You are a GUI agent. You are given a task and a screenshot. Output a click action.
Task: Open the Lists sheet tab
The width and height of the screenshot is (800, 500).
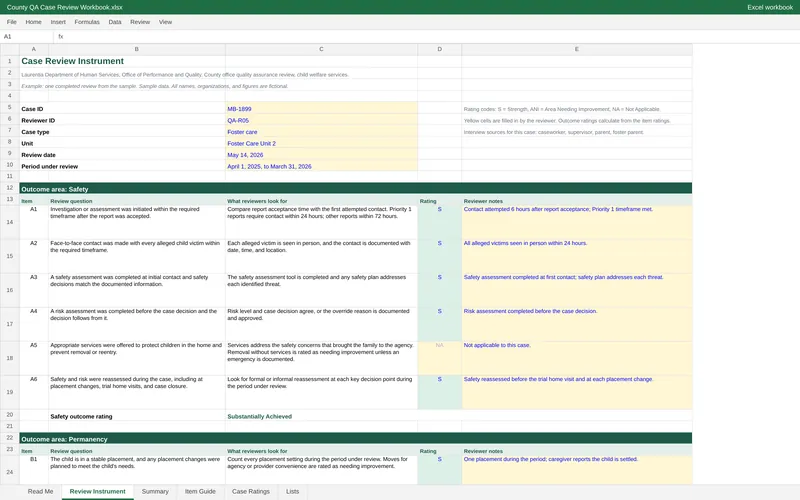click(292, 491)
